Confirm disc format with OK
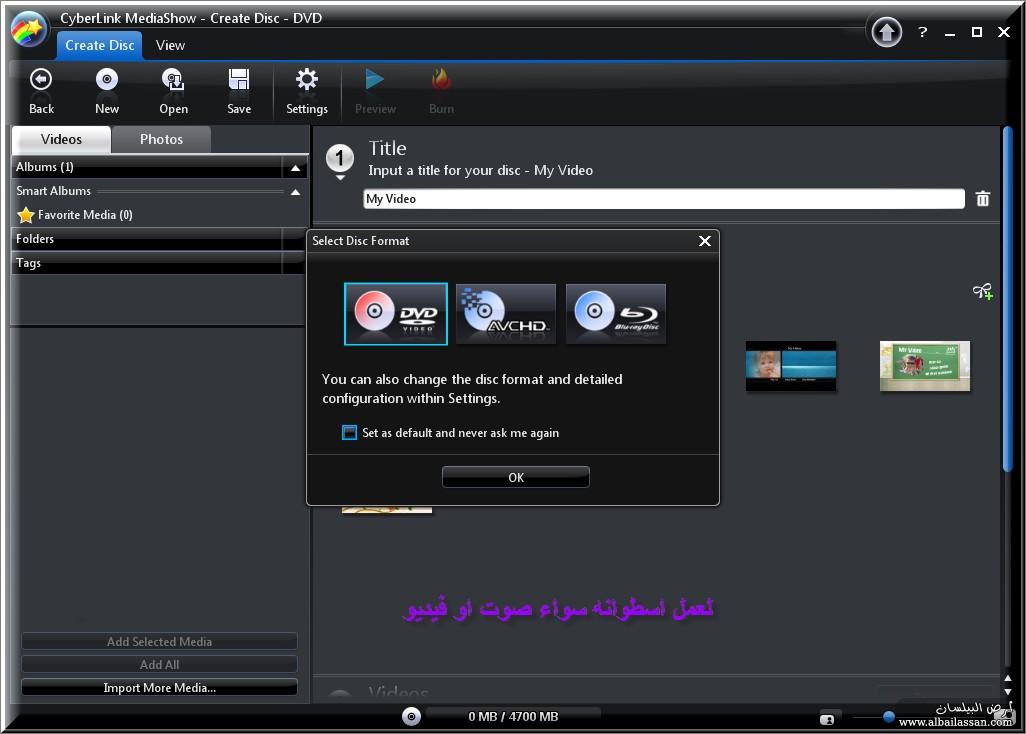This screenshot has width=1026, height=734. [x=516, y=478]
